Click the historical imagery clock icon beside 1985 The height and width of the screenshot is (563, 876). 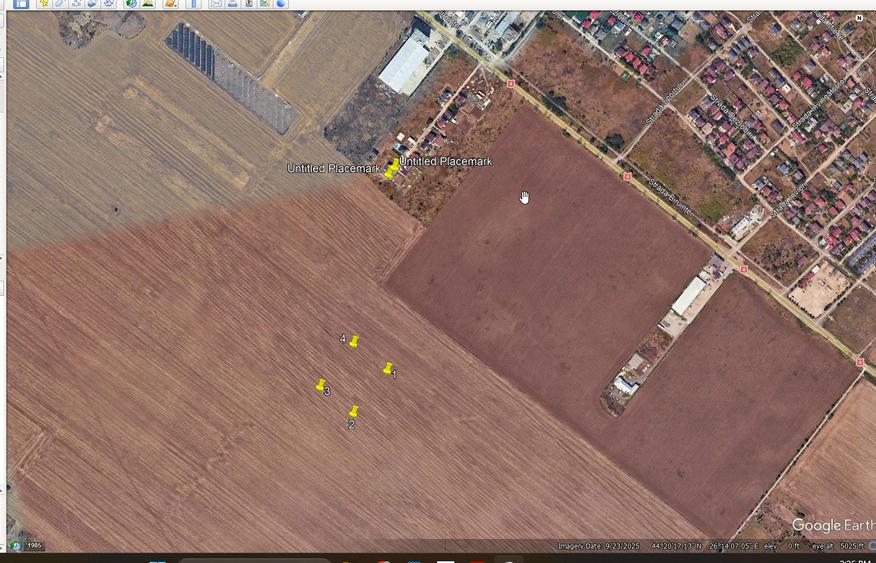[15, 546]
